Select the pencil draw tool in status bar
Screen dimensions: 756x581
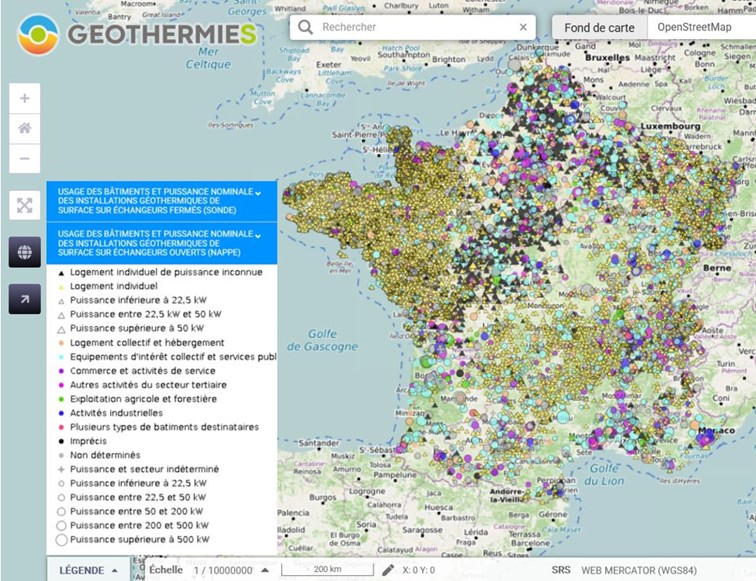tap(388, 570)
